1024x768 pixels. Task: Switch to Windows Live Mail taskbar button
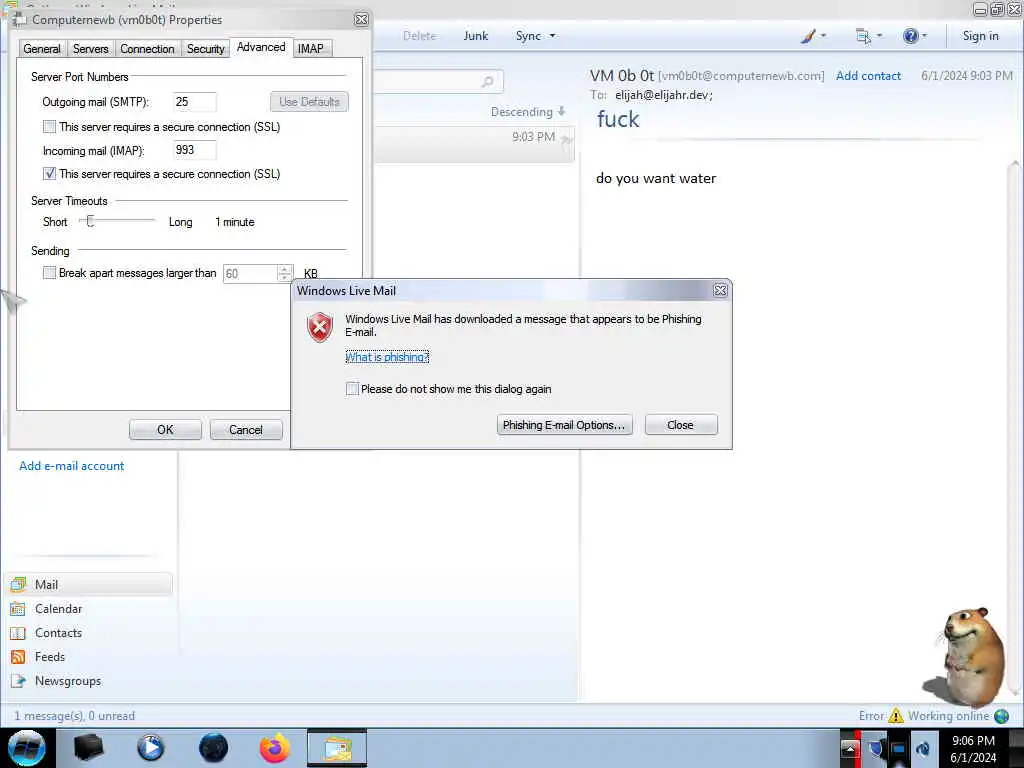[337, 748]
